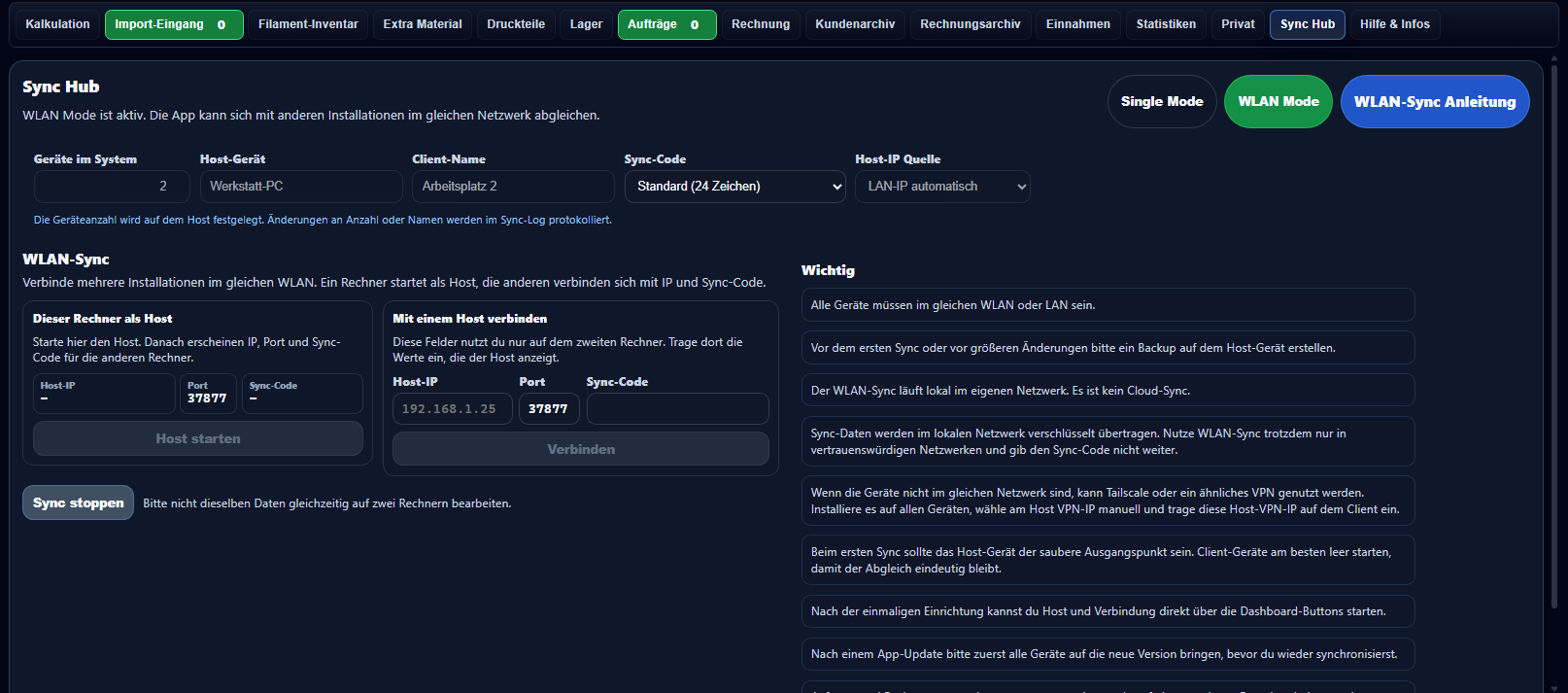
Task: Click the Dashboard-Buttons note
Action: (1108, 611)
